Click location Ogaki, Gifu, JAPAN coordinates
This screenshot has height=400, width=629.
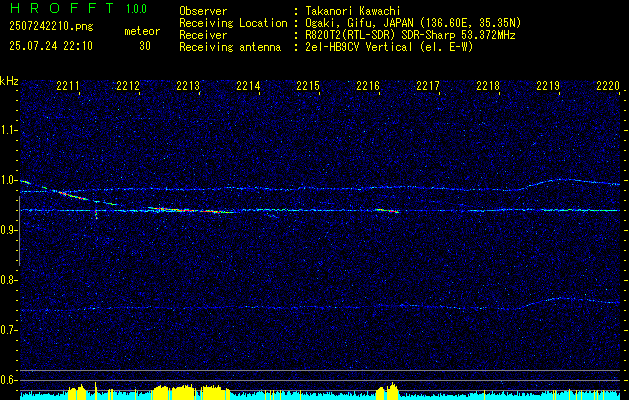413,23
